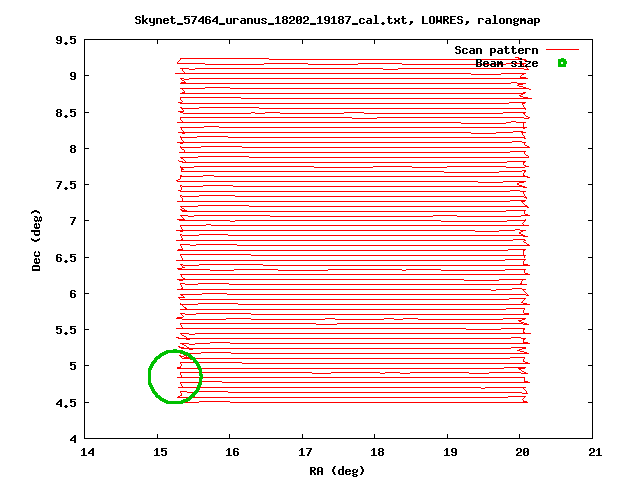Click the y-axis tick label 4
The width and height of the screenshot is (640, 480).
tap(73, 439)
